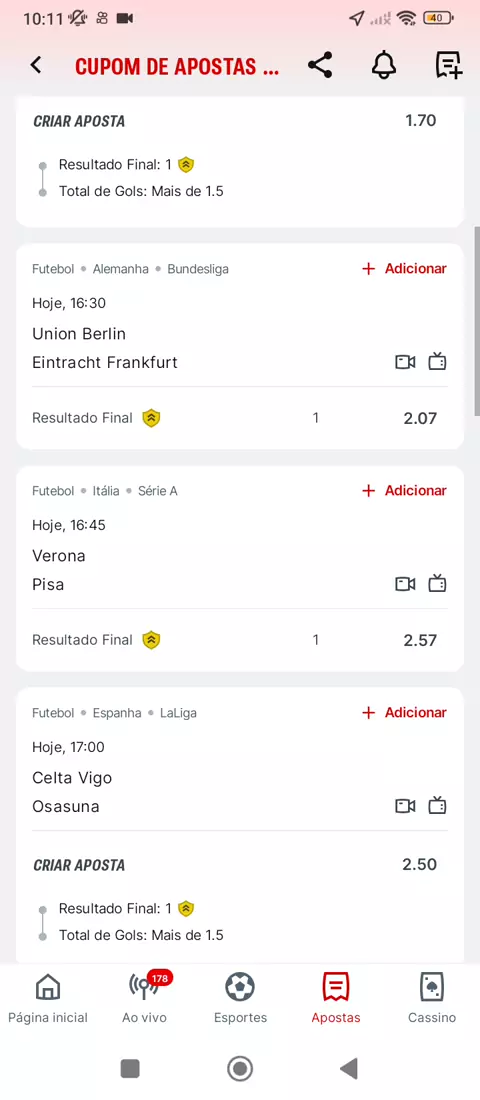This screenshot has width=480, height=1100.
Task: Select the 2.07 odds for Union Berlin
Action: pos(420,419)
